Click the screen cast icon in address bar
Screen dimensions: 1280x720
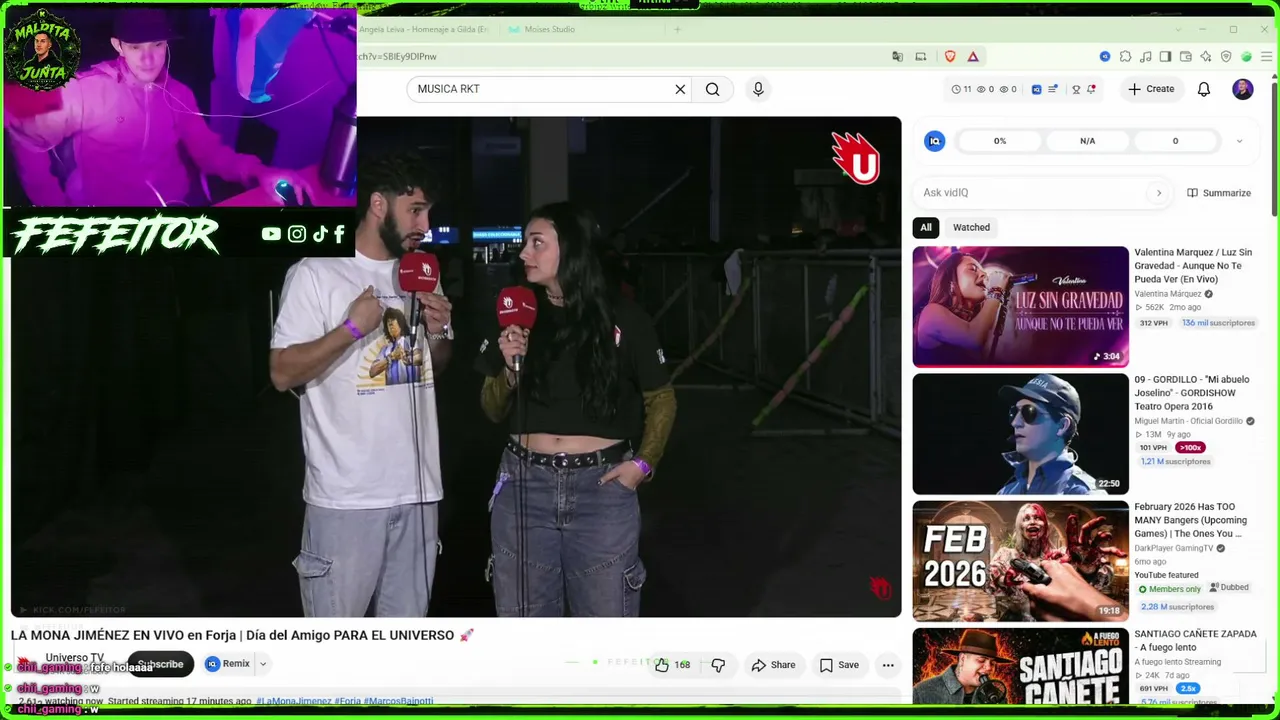[x=921, y=56]
